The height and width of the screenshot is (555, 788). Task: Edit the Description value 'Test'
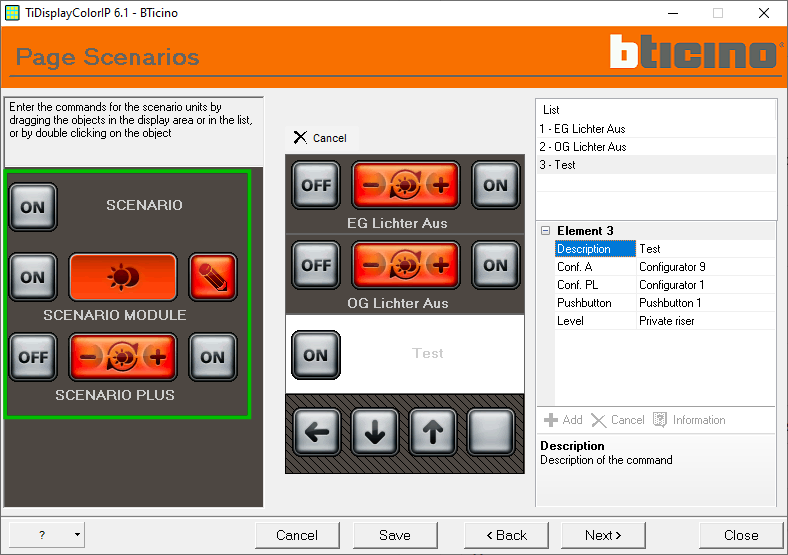(x=706, y=249)
